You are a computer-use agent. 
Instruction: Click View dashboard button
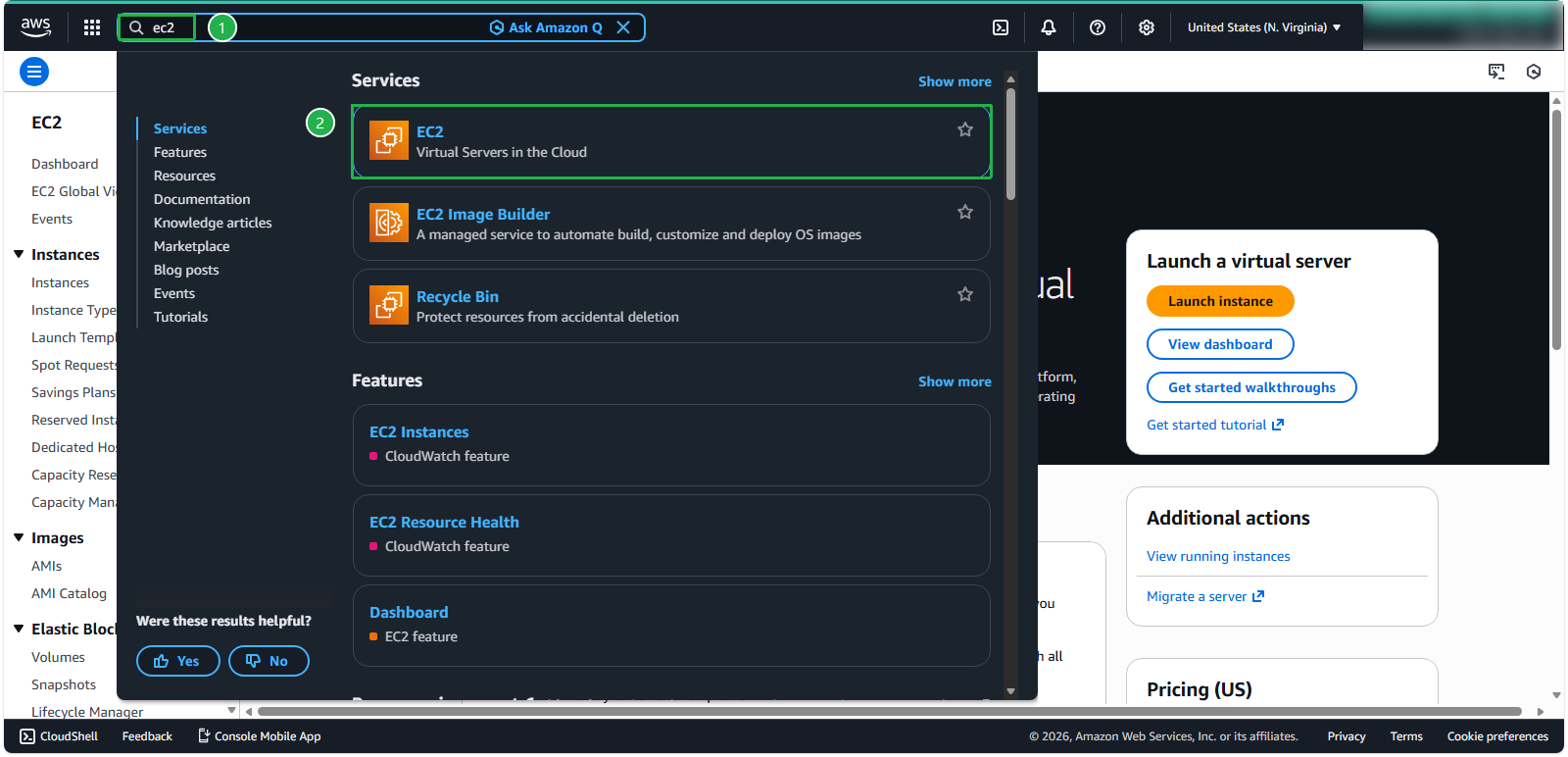tap(1220, 344)
